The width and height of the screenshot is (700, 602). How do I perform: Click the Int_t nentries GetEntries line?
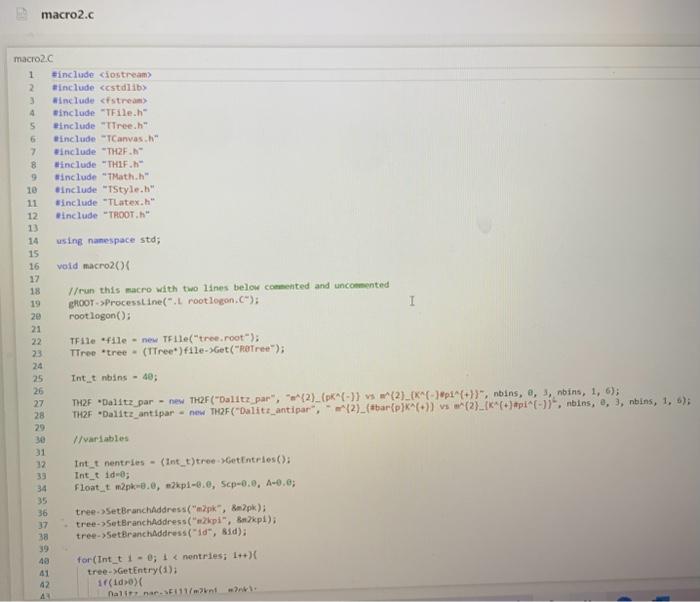point(182,461)
